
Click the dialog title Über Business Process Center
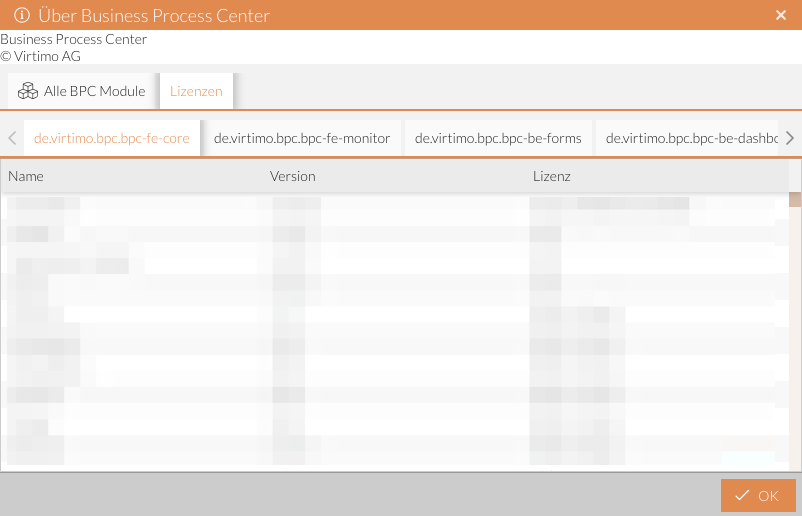tap(154, 15)
